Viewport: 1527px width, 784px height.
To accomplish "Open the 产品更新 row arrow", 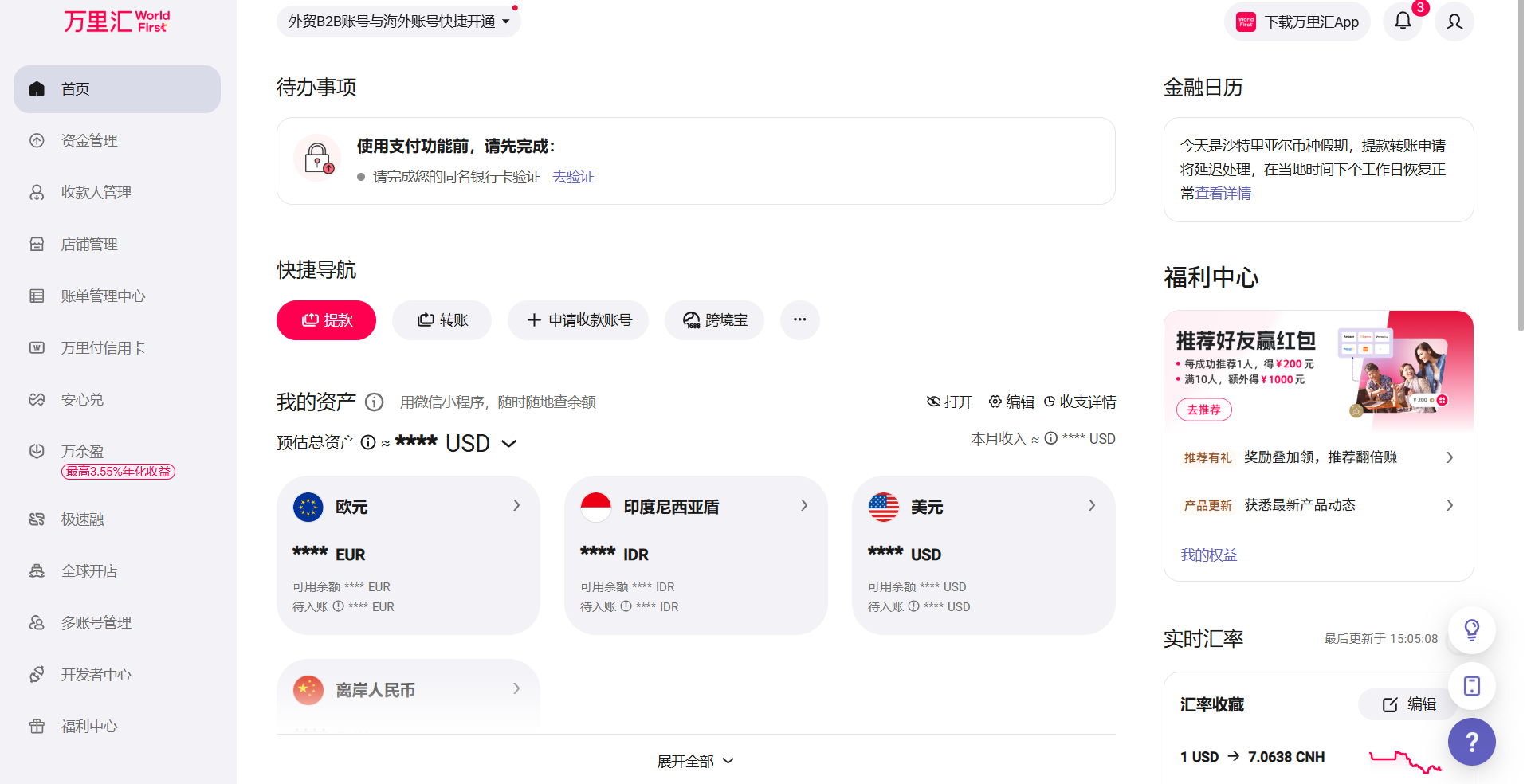I will [x=1450, y=505].
